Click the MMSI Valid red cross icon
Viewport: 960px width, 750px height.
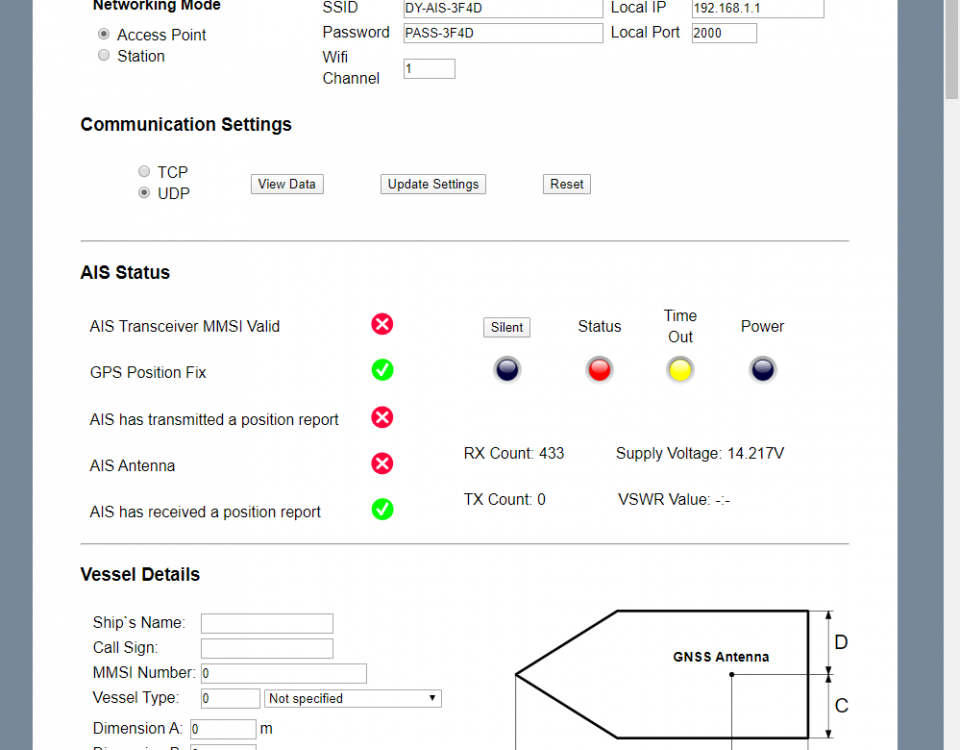pyautogui.click(x=382, y=324)
